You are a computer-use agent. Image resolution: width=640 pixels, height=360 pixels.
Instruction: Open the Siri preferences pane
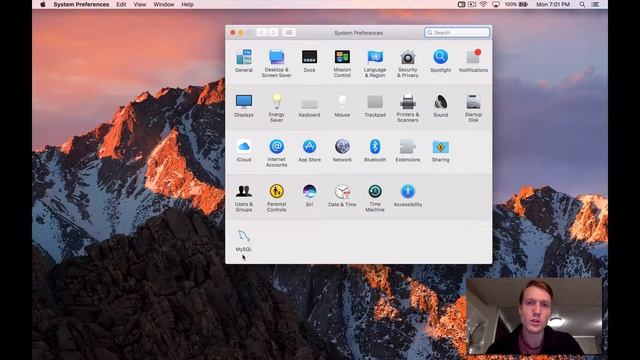(x=309, y=196)
